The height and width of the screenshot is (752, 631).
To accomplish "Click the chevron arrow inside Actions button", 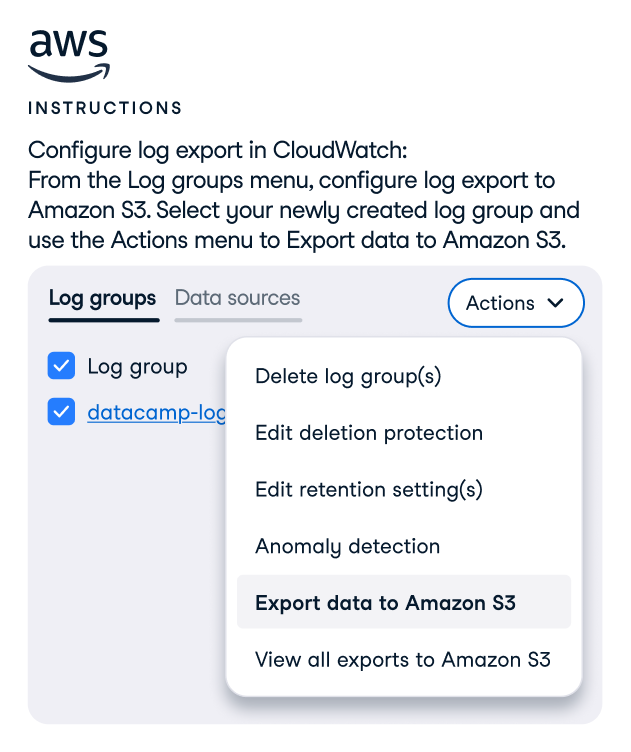I will pos(556,304).
